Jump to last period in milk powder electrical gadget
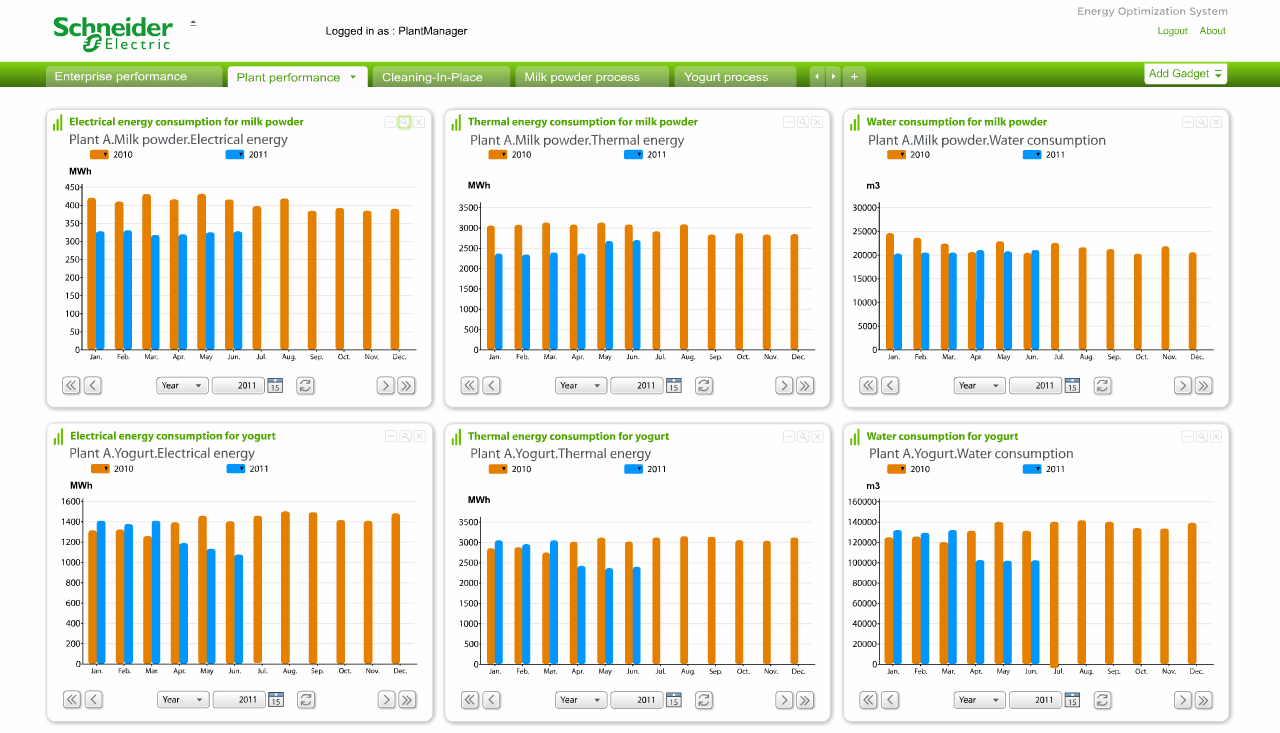Image resolution: width=1280 pixels, height=733 pixels. click(x=406, y=385)
